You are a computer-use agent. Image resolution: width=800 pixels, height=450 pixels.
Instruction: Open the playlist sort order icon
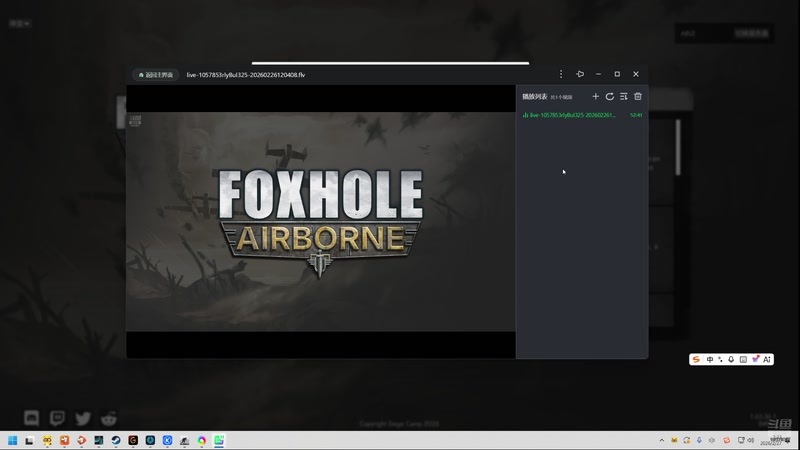pyautogui.click(x=623, y=96)
